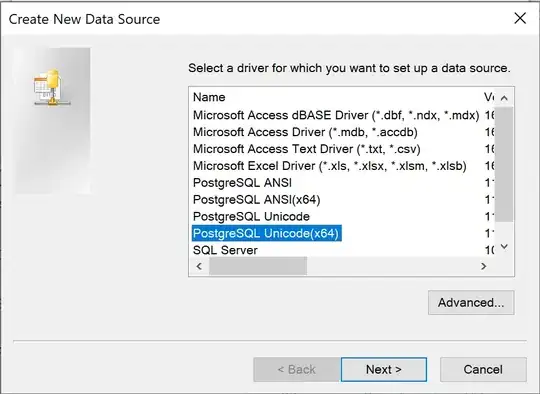Close the Create New Data Source dialog
The width and height of the screenshot is (540, 394).
point(520,18)
